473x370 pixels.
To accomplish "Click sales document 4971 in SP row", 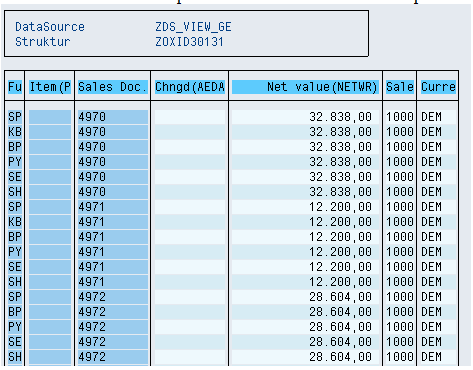I will point(113,207).
